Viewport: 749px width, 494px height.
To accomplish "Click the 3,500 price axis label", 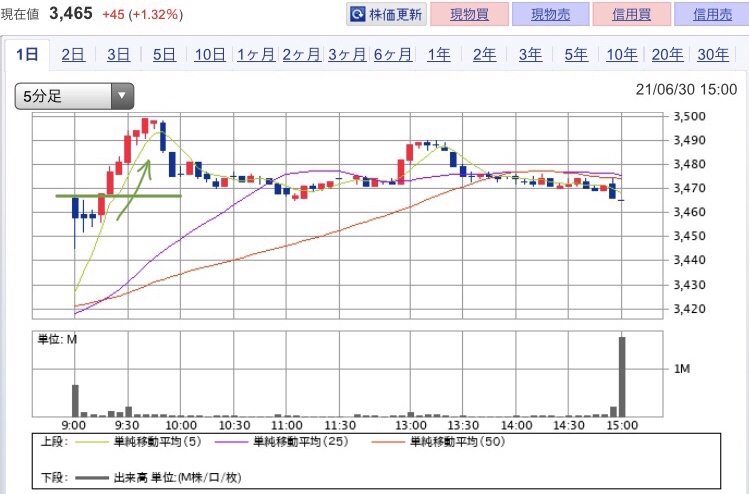I will pos(689,116).
